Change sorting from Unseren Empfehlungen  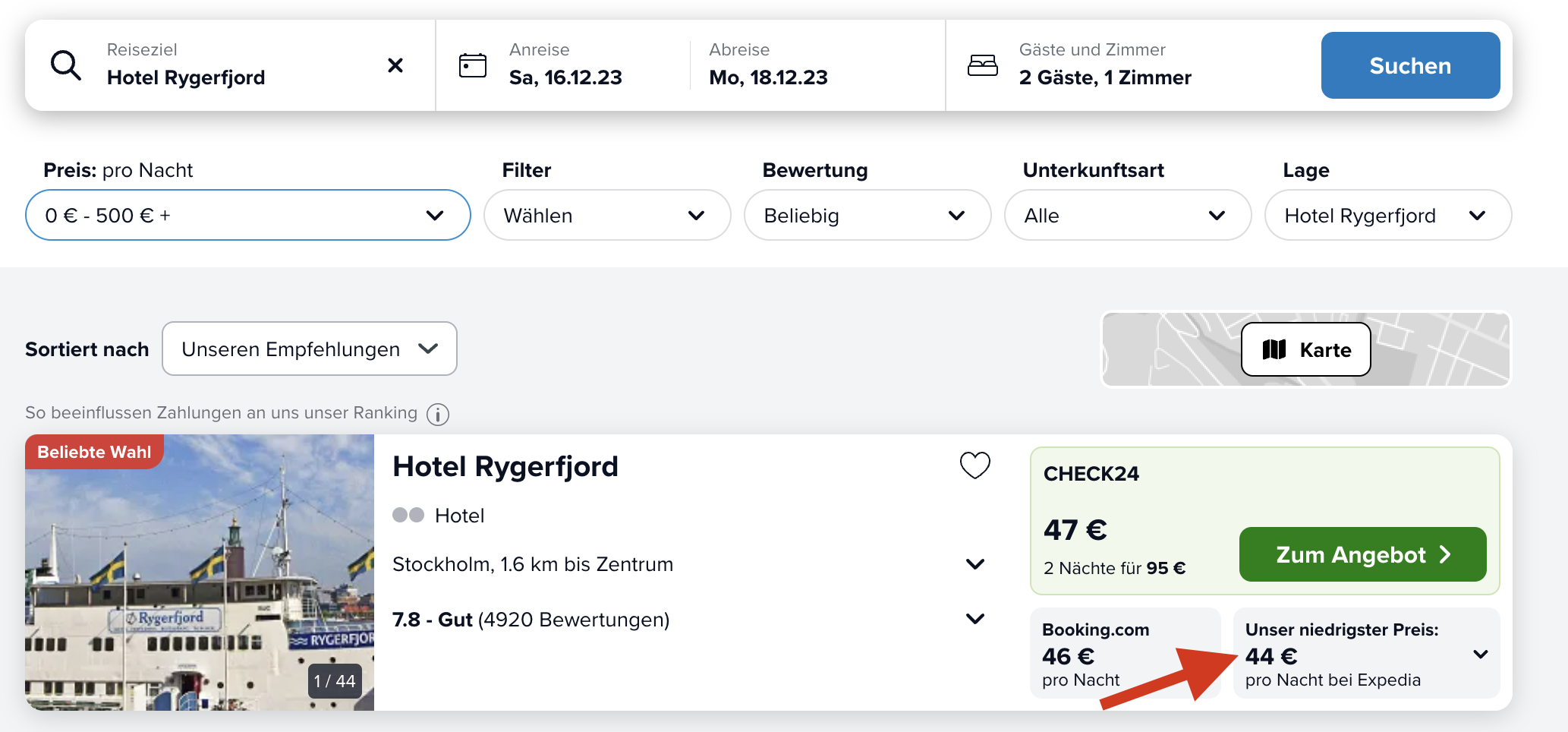tap(310, 349)
